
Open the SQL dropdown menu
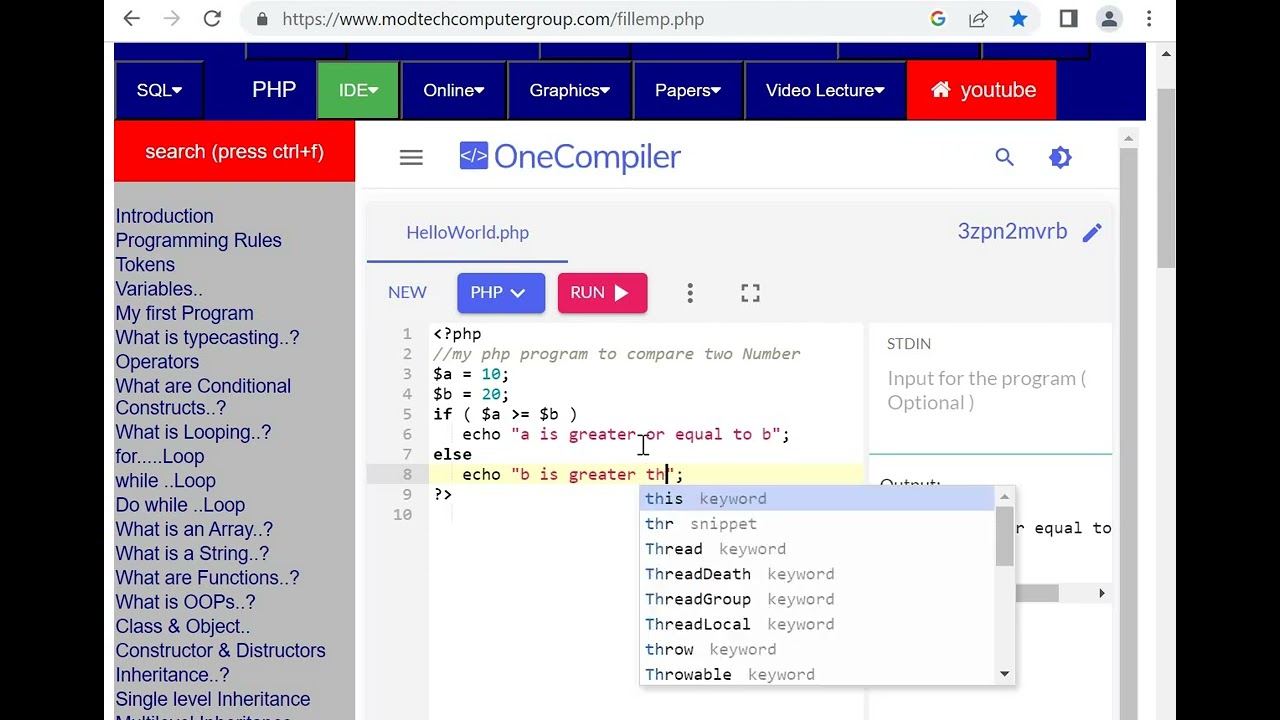tap(159, 90)
